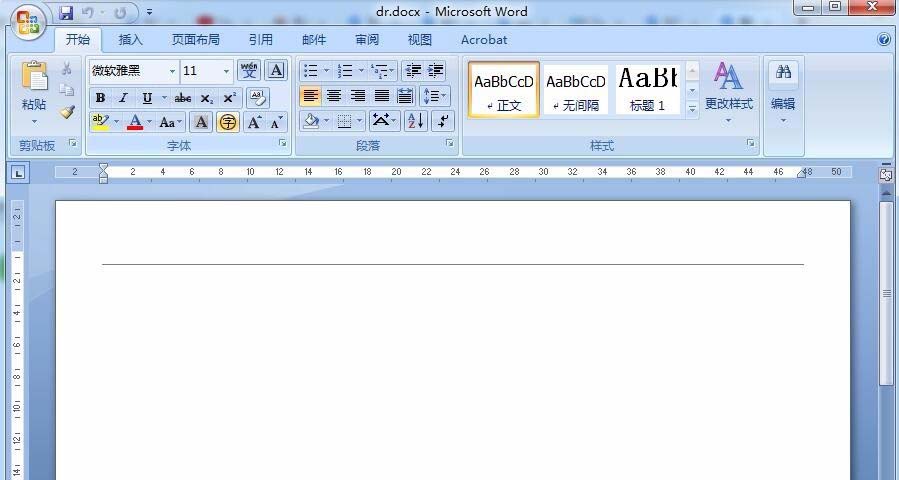Image resolution: width=899 pixels, height=480 pixels.
Task: Show or hide paragraph marks
Action: point(443,121)
